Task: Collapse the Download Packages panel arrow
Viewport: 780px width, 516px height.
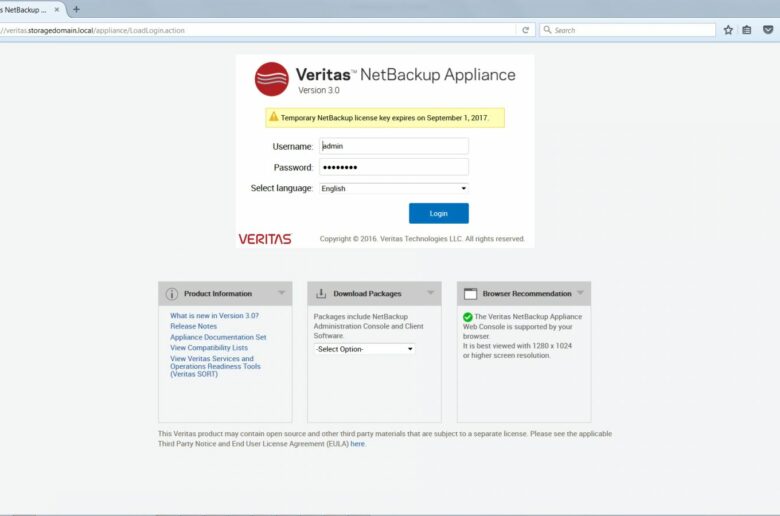Action: click(431, 293)
